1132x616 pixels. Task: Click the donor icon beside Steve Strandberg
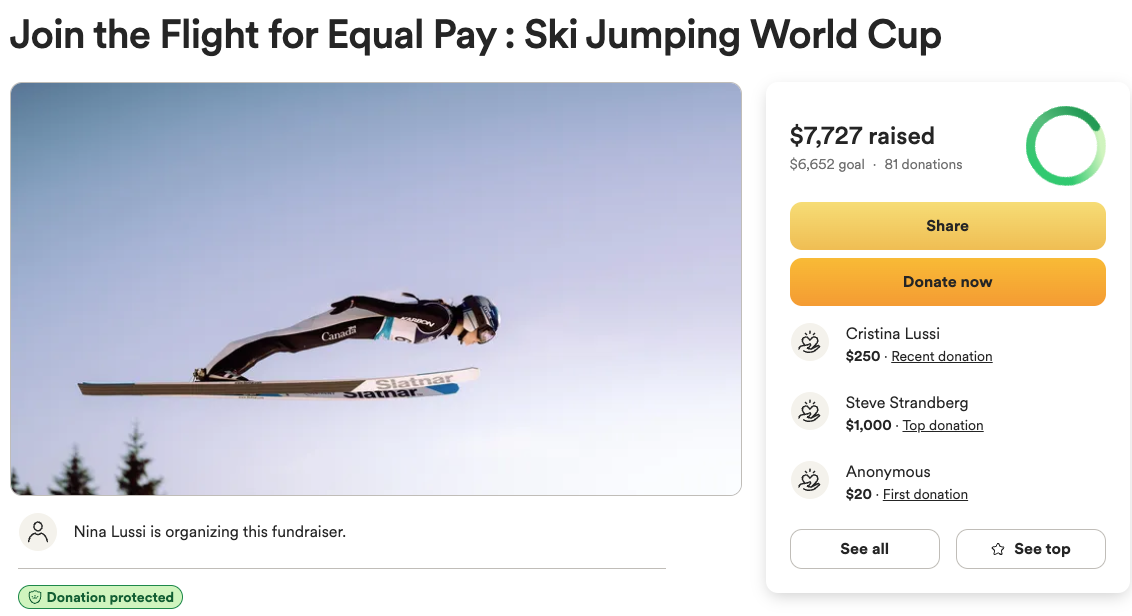810,412
